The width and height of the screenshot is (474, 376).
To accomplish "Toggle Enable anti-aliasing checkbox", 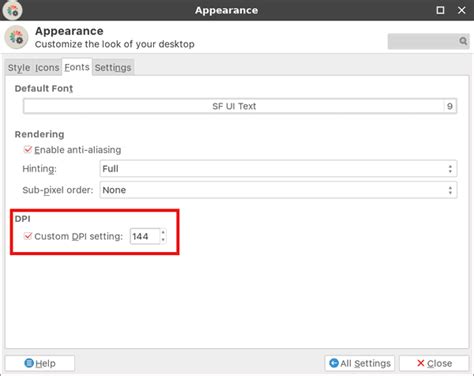I will pos(28,149).
